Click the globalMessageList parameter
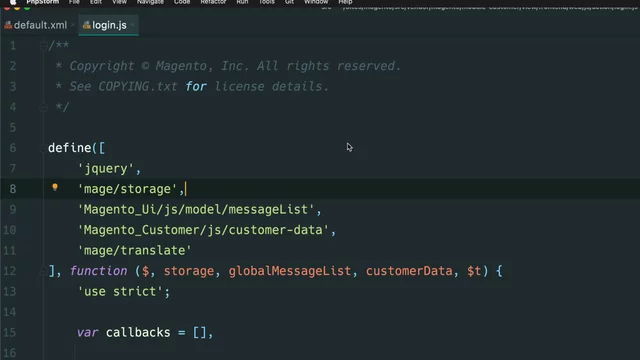This screenshot has width=640, height=360. click(x=289, y=271)
